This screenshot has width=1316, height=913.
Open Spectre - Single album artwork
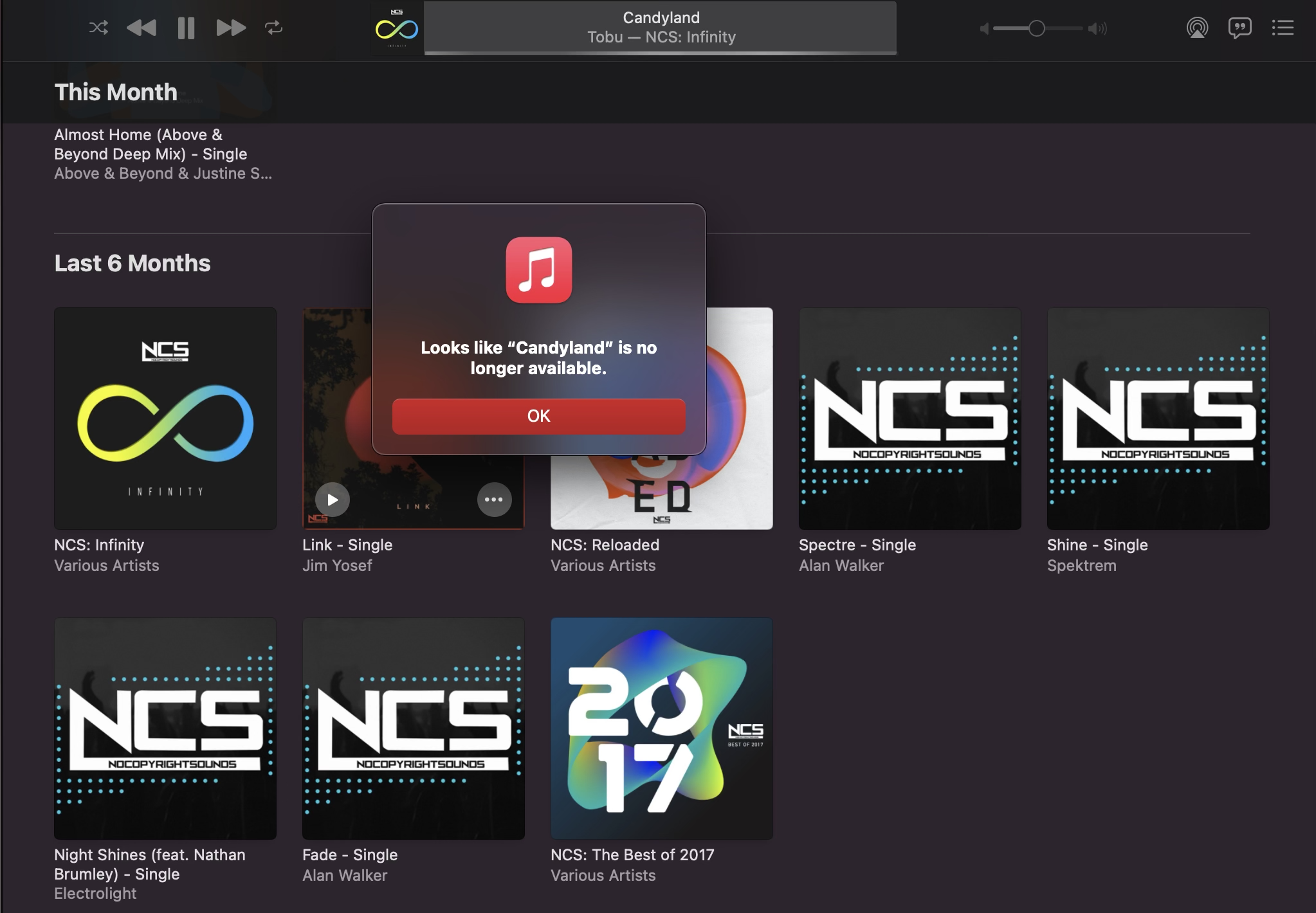[909, 419]
